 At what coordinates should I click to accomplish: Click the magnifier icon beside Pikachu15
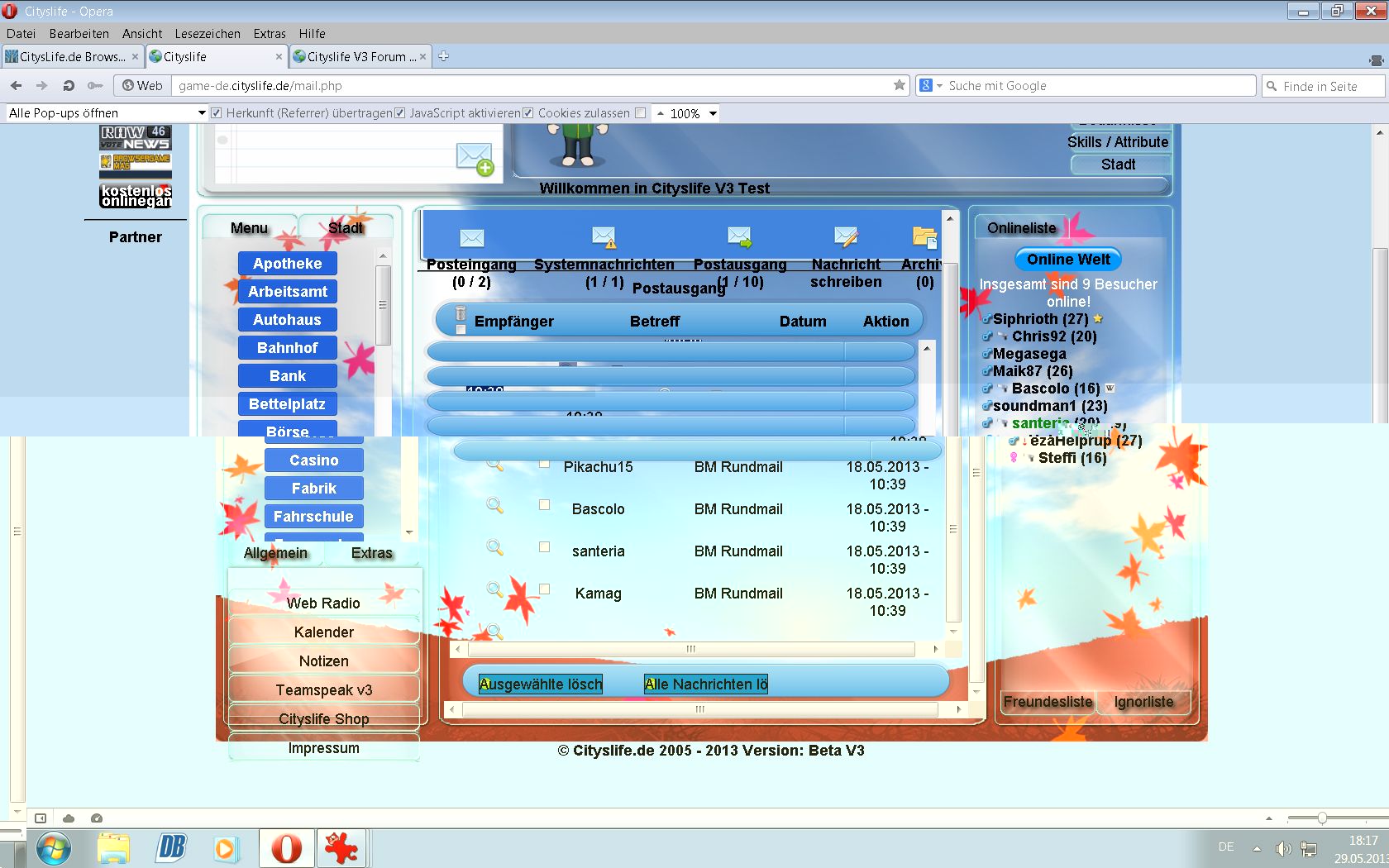coord(494,464)
